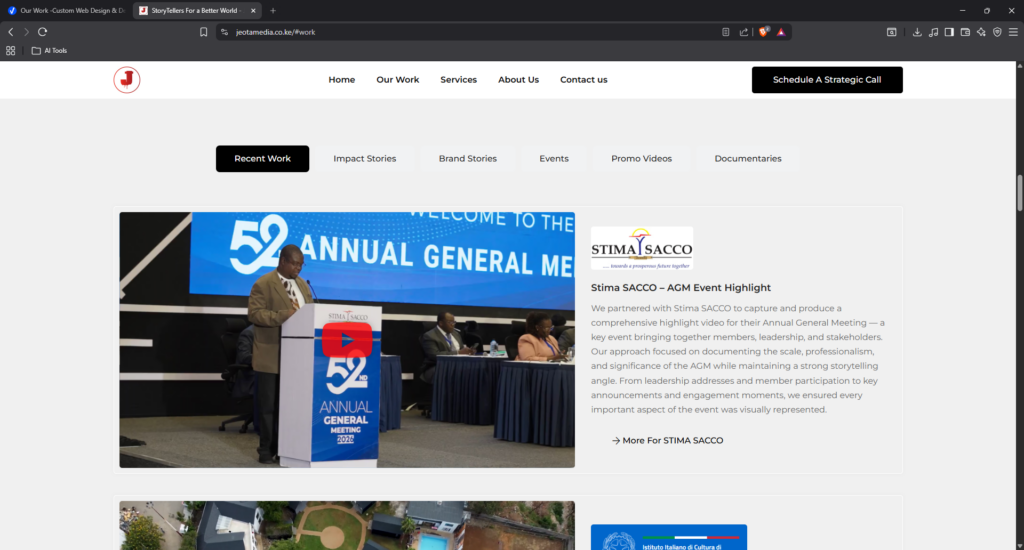Open Brave Rewards triangle icon

[781, 32]
